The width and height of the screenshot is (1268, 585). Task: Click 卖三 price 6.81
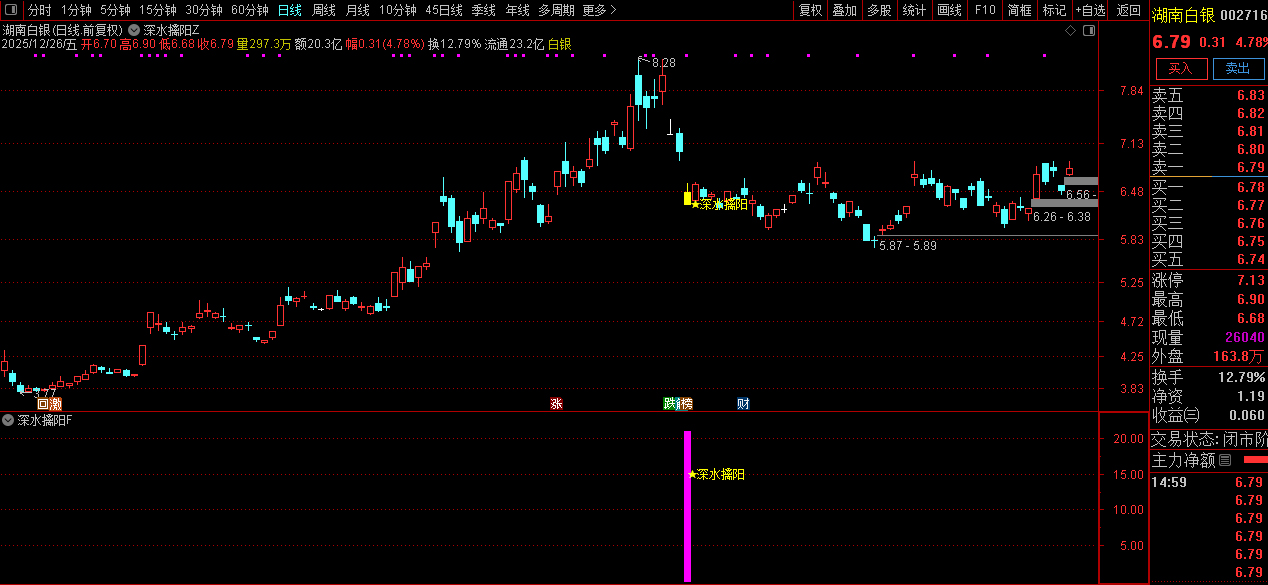[x=1250, y=132]
